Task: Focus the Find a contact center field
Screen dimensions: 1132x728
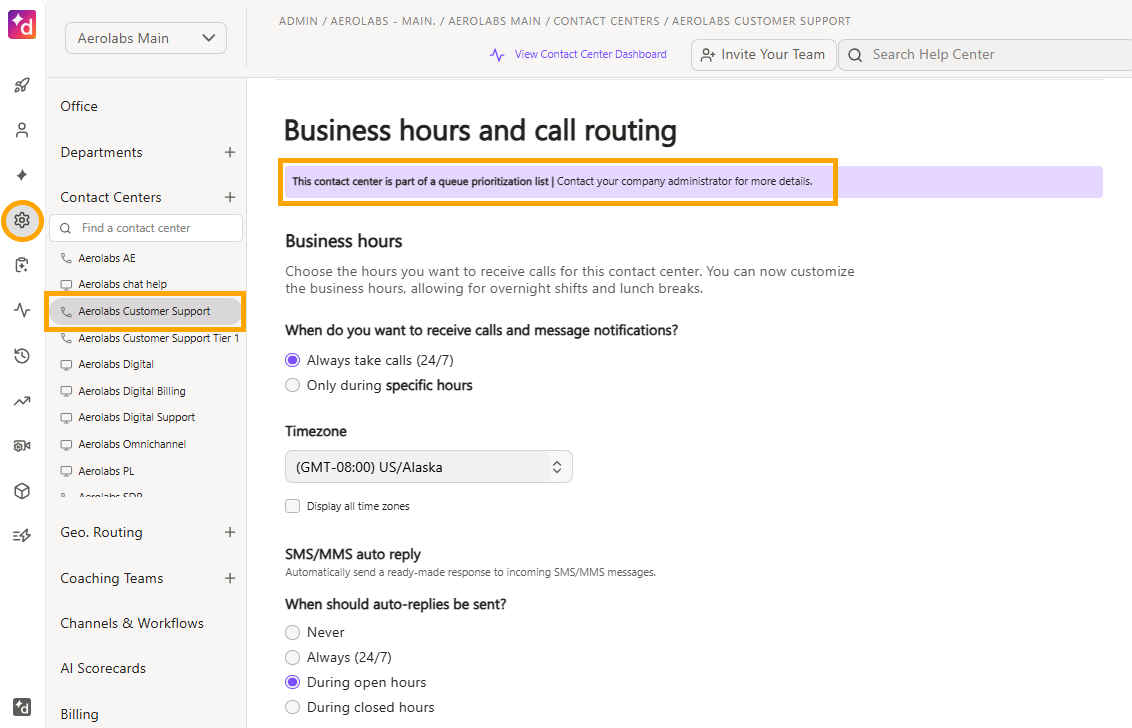Action: pyautogui.click(x=146, y=228)
